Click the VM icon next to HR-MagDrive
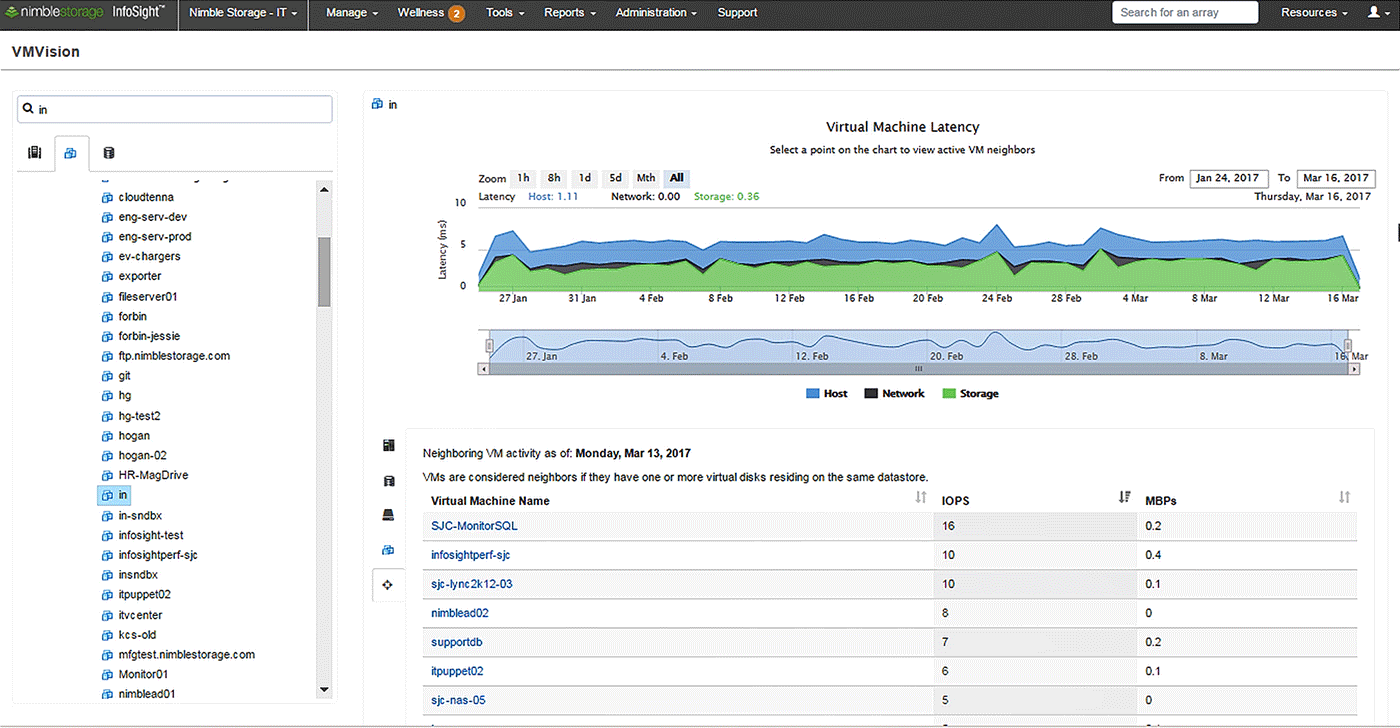Image resolution: width=1400 pixels, height=728 pixels. [108, 476]
